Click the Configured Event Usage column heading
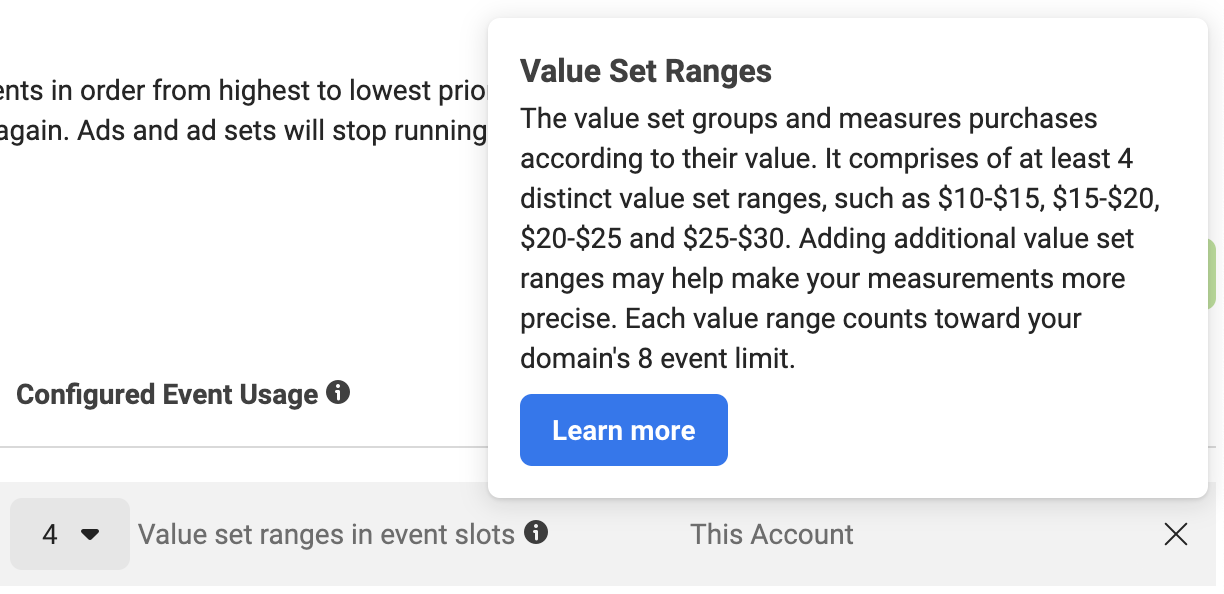 (x=167, y=394)
